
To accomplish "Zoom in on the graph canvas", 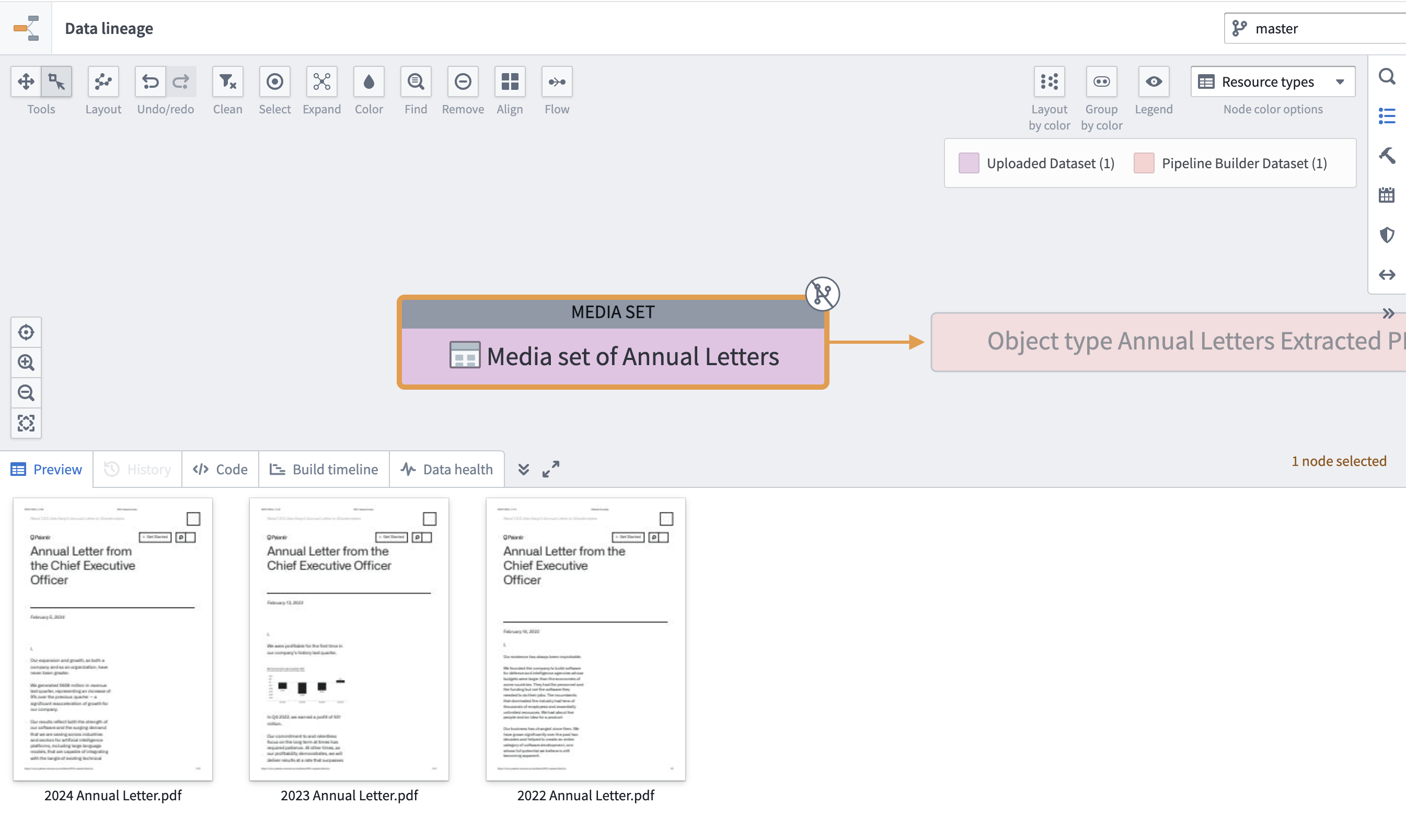I will (26, 362).
